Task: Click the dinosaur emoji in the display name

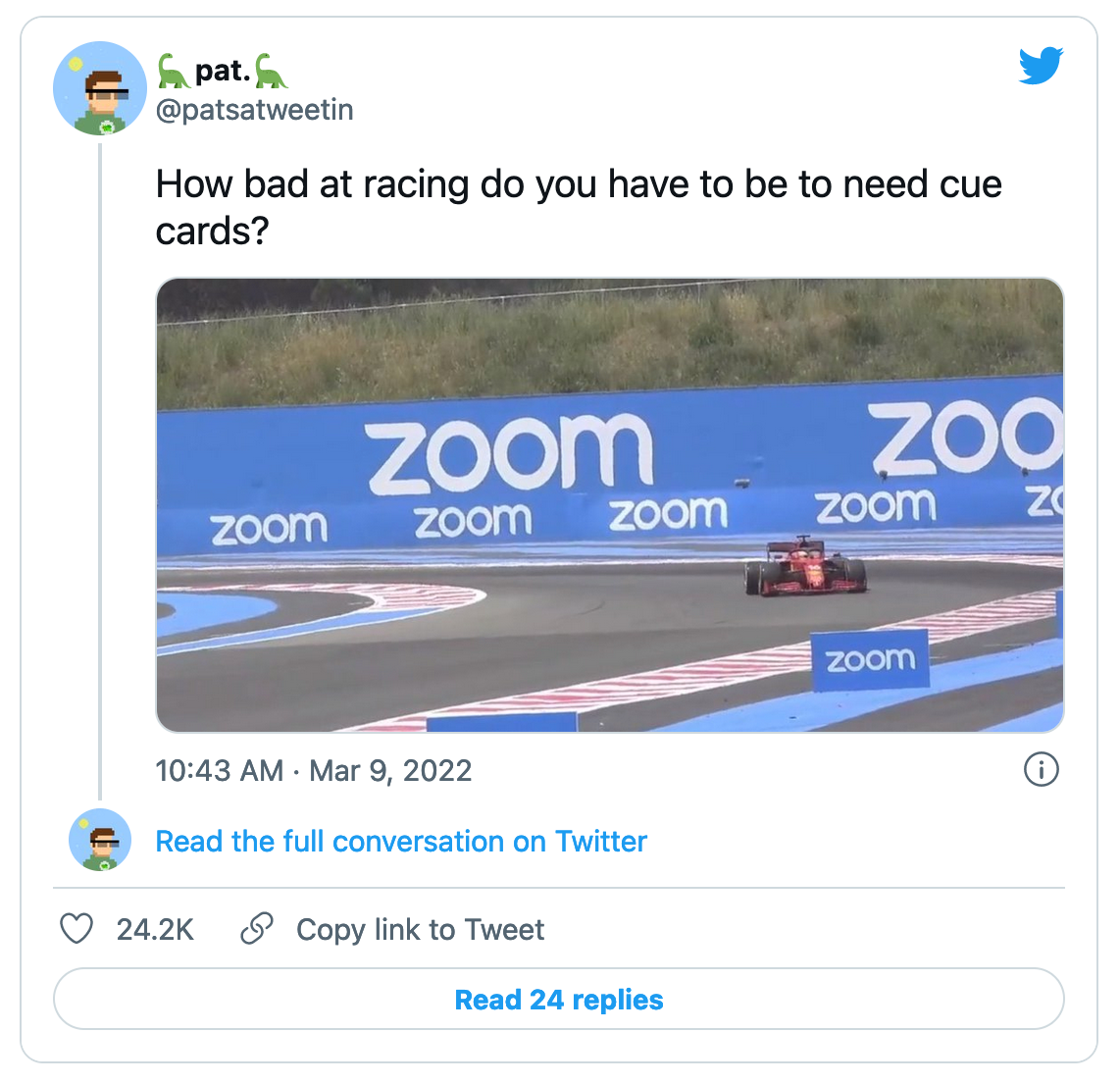Action: 173,71
